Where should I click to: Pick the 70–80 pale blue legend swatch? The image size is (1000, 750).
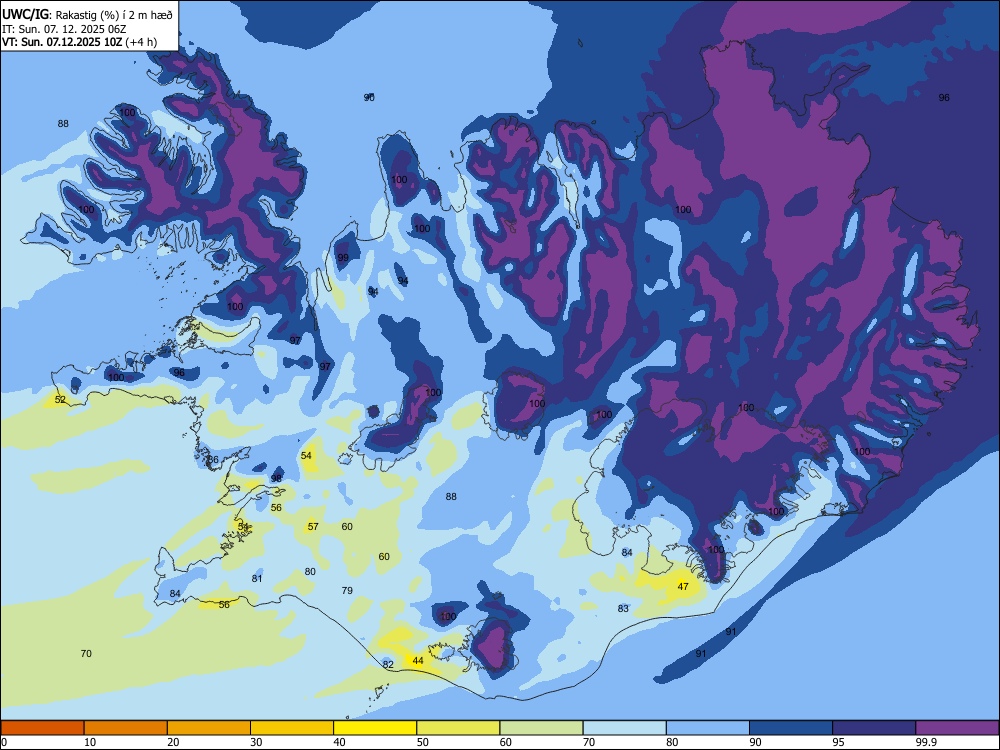coord(625,728)
